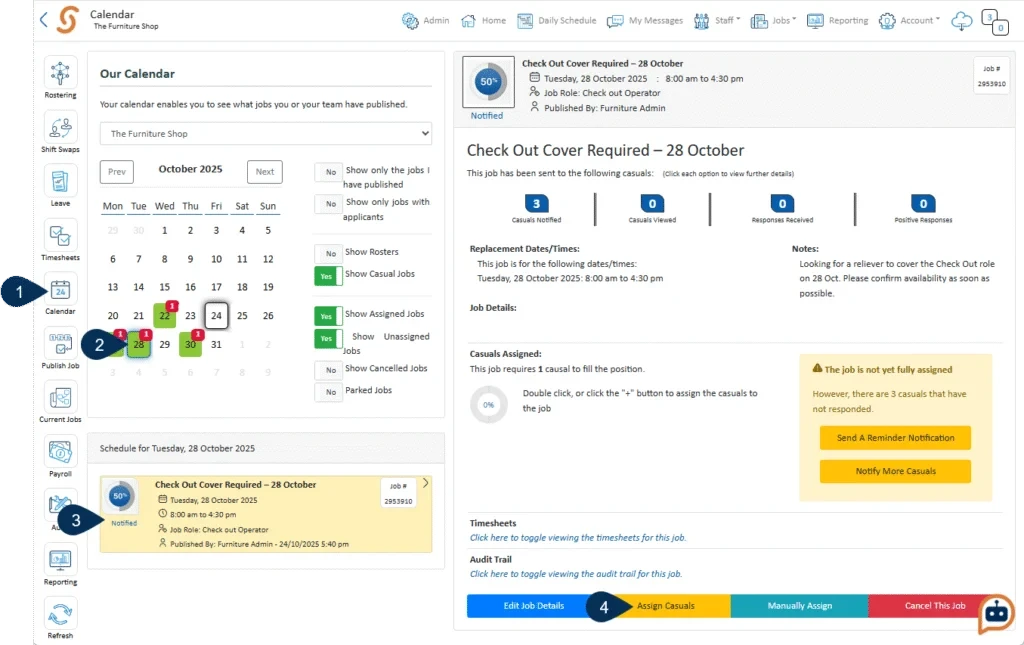Open Publish Job in the sidebar

pyautogui.click(x=60, y=344)
